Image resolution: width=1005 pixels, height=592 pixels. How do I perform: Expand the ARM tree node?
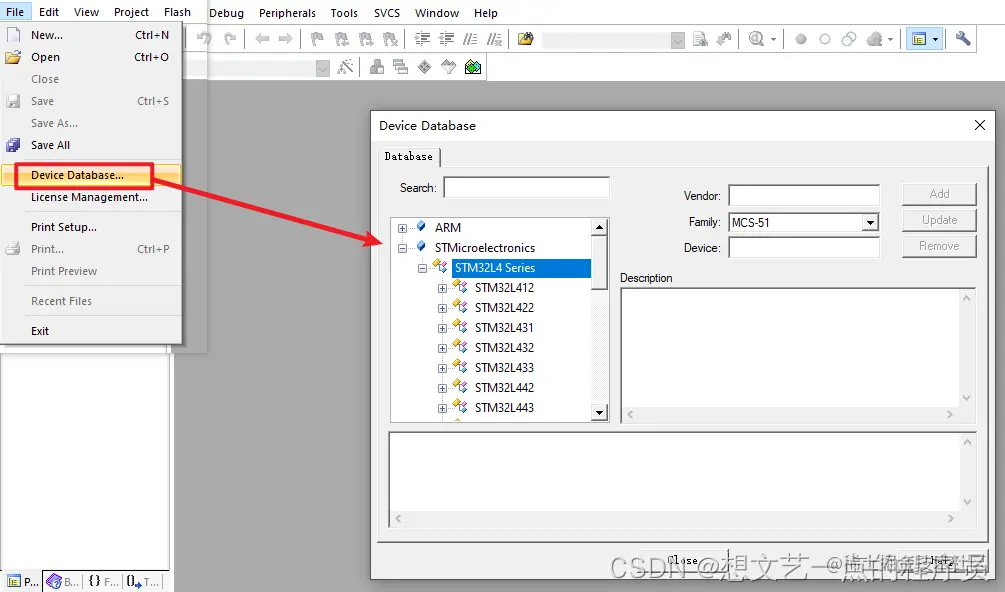pyautogui.click(x=403, y=228)
